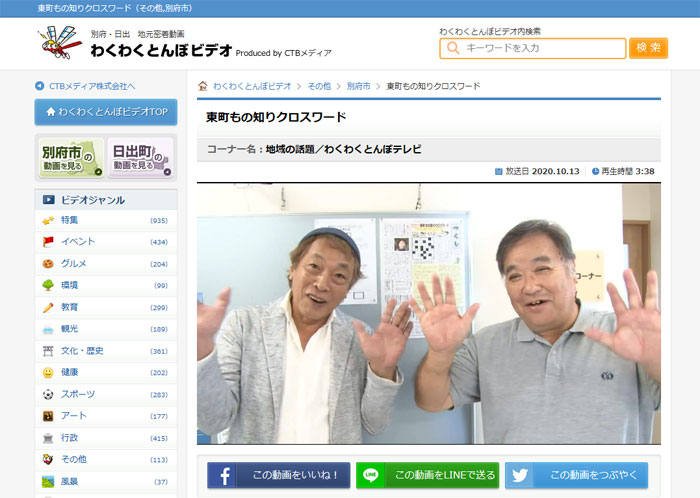Share via この動画をLINEで送る button
This screenshot has height=498, width=700.
pyautogui.click(x=427, y=475)
